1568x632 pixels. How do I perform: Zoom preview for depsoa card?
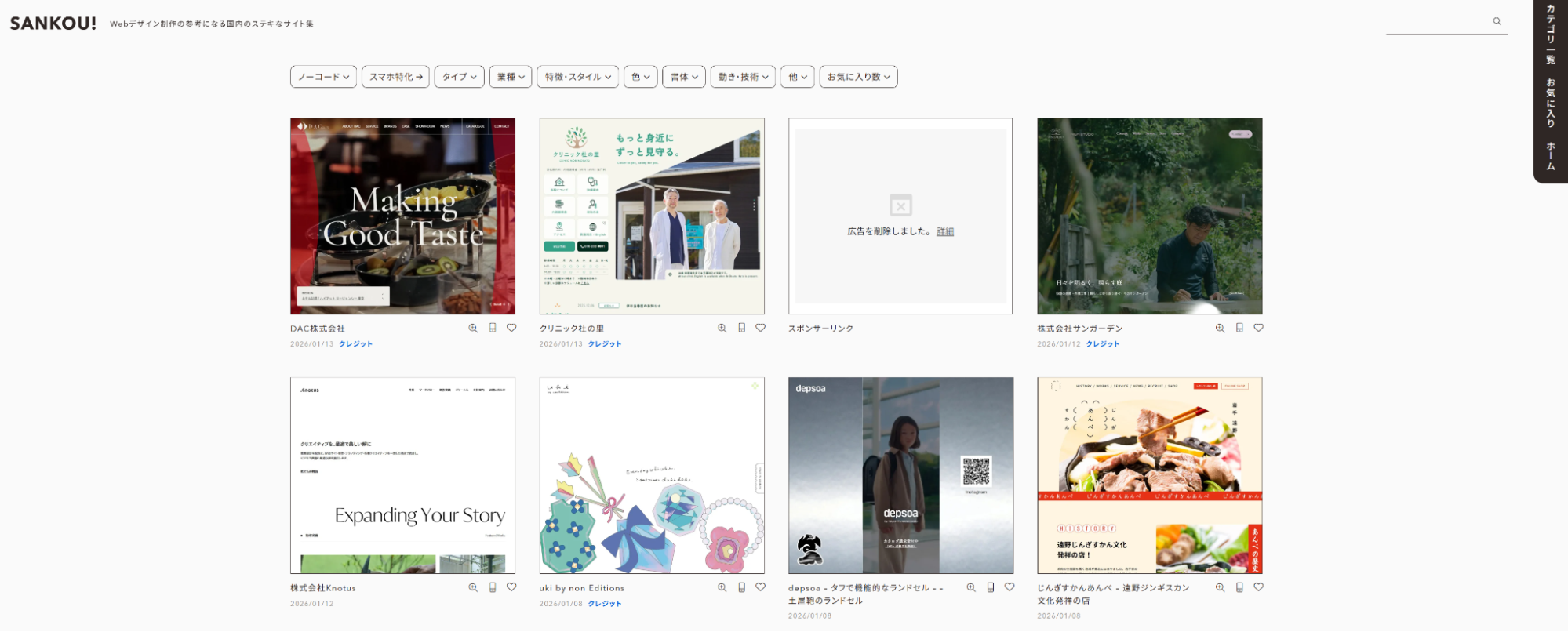click(971, 587)
